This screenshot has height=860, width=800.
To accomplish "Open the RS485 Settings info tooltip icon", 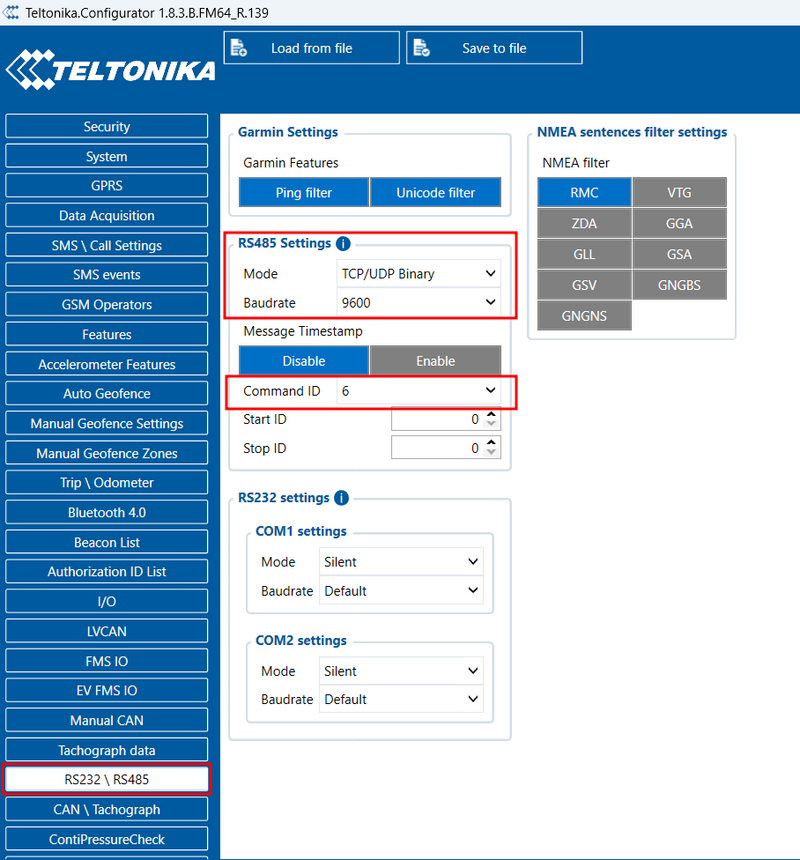I will 342,243.
